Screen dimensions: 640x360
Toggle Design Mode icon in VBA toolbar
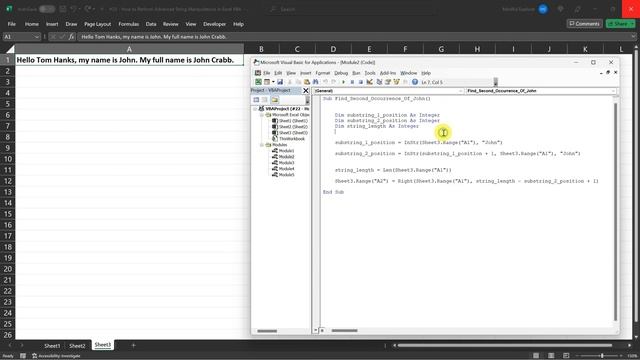369,82
